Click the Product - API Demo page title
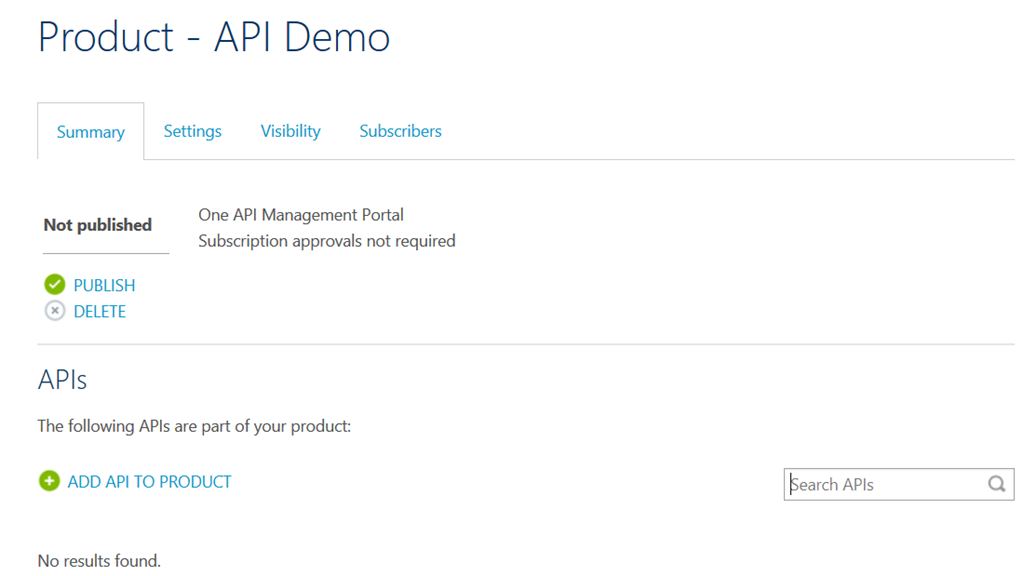 coord(214,37)
